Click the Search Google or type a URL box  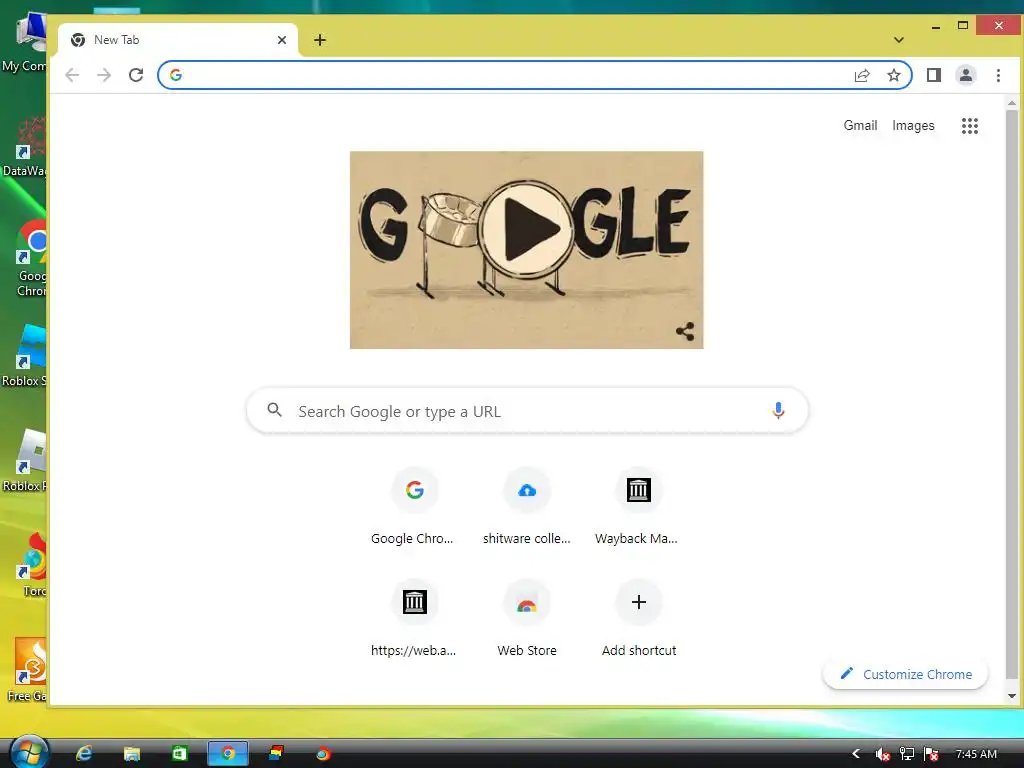tap(527, 411)
